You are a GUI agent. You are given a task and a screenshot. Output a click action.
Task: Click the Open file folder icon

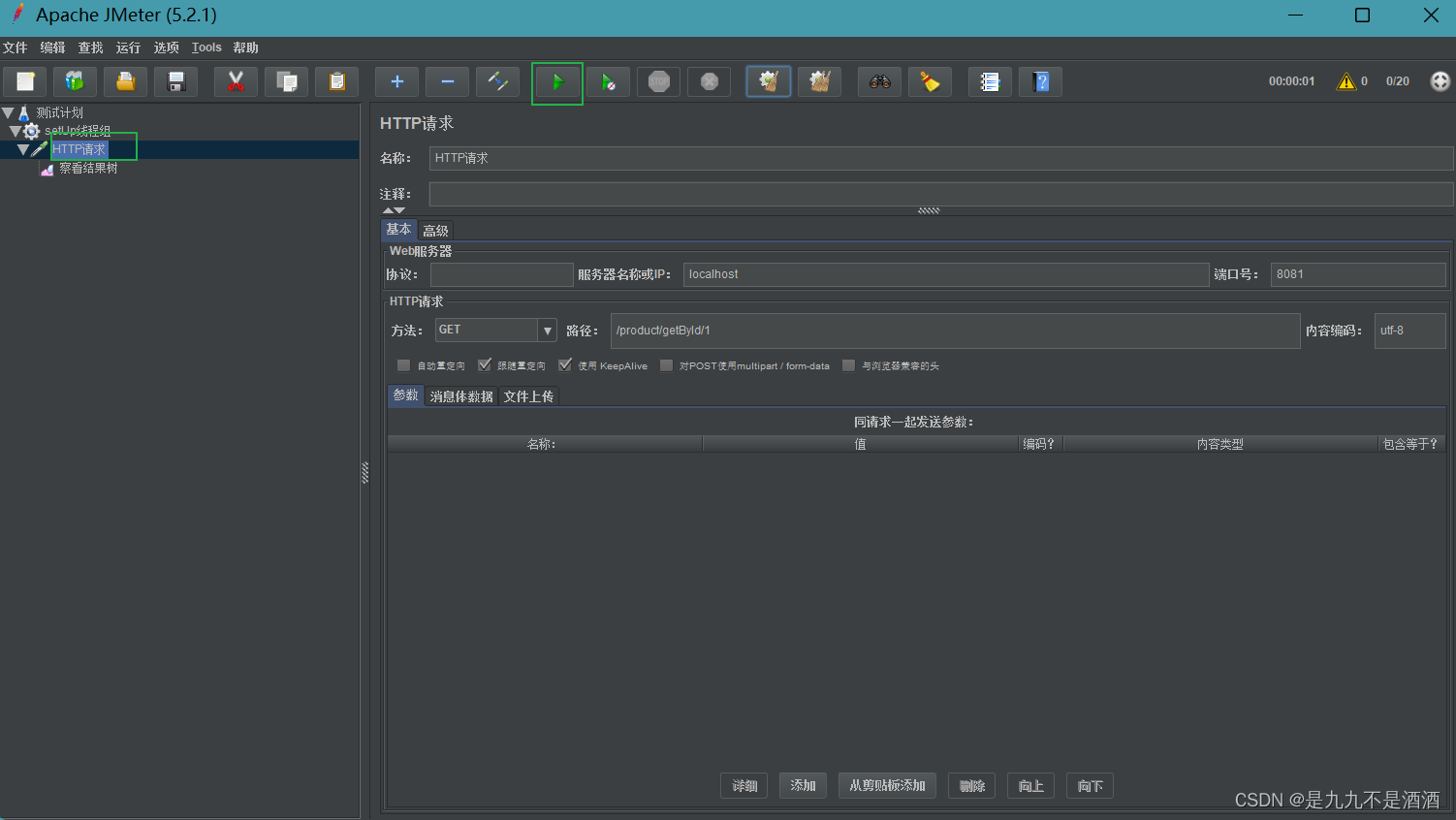click(x=126, y=81)
